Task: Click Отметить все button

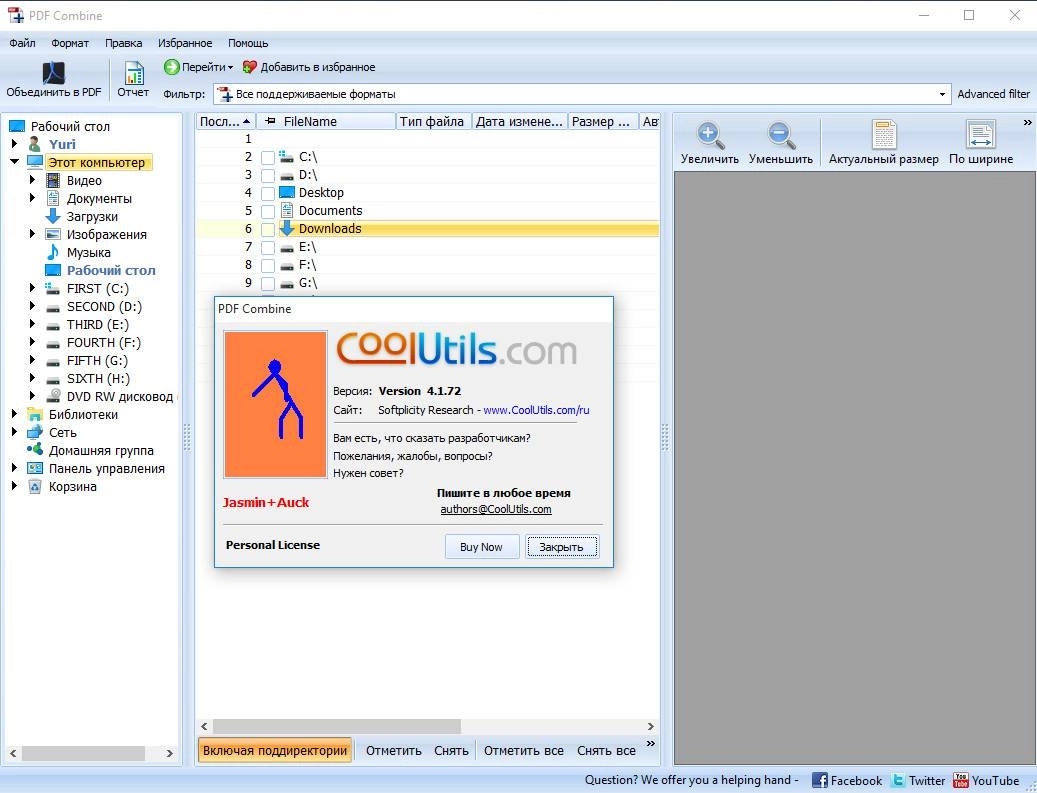Action: 524,751
